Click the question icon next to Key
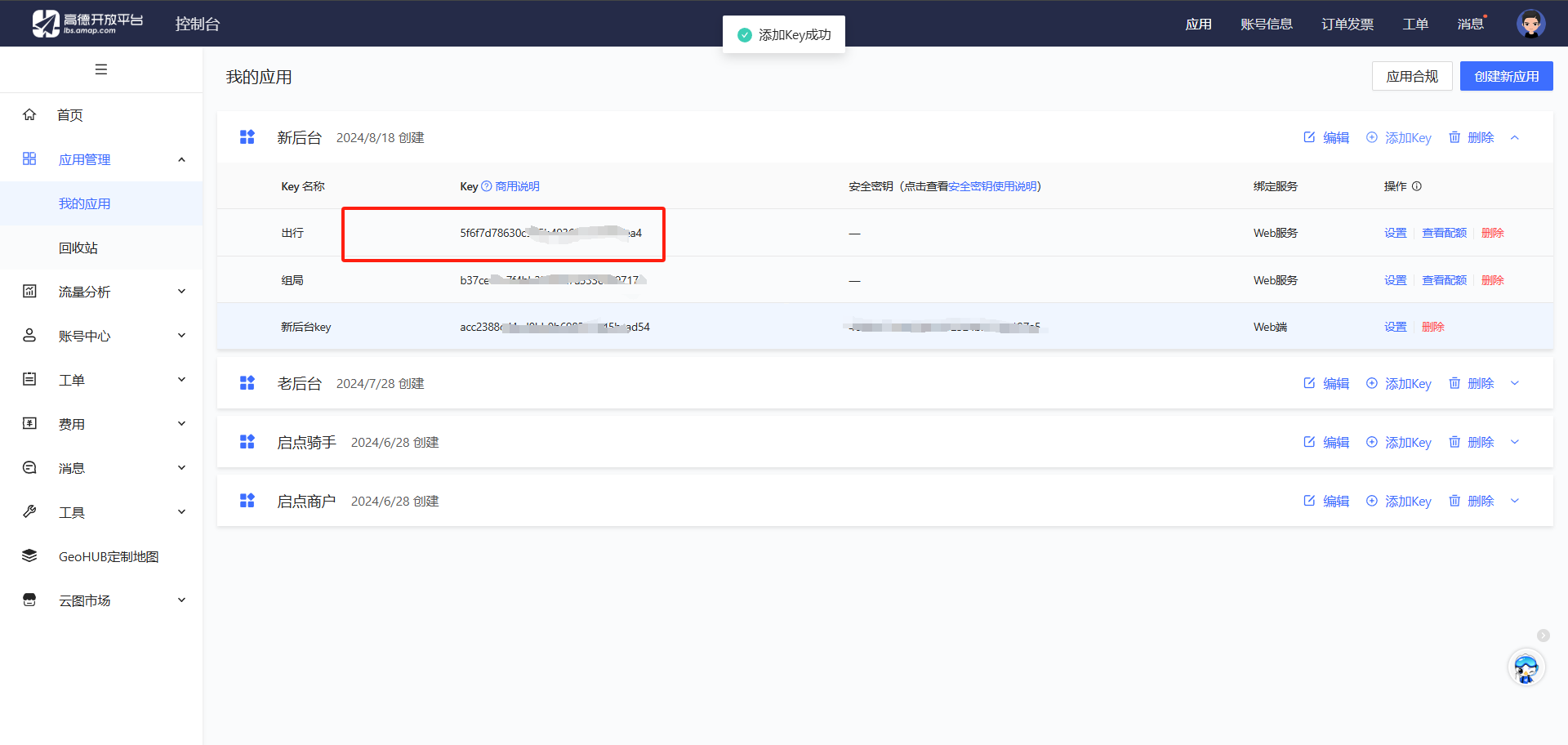Screen dimensions: 1568x745 coord(487,186)
